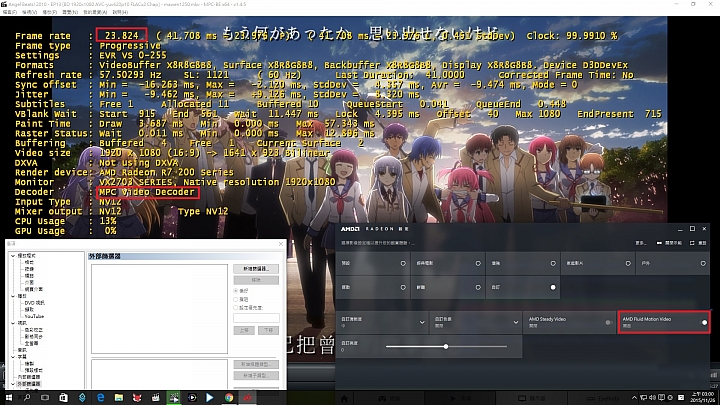Open the taskbar clock and date
The width and height of the screenshot is (720, 405).
703,398
